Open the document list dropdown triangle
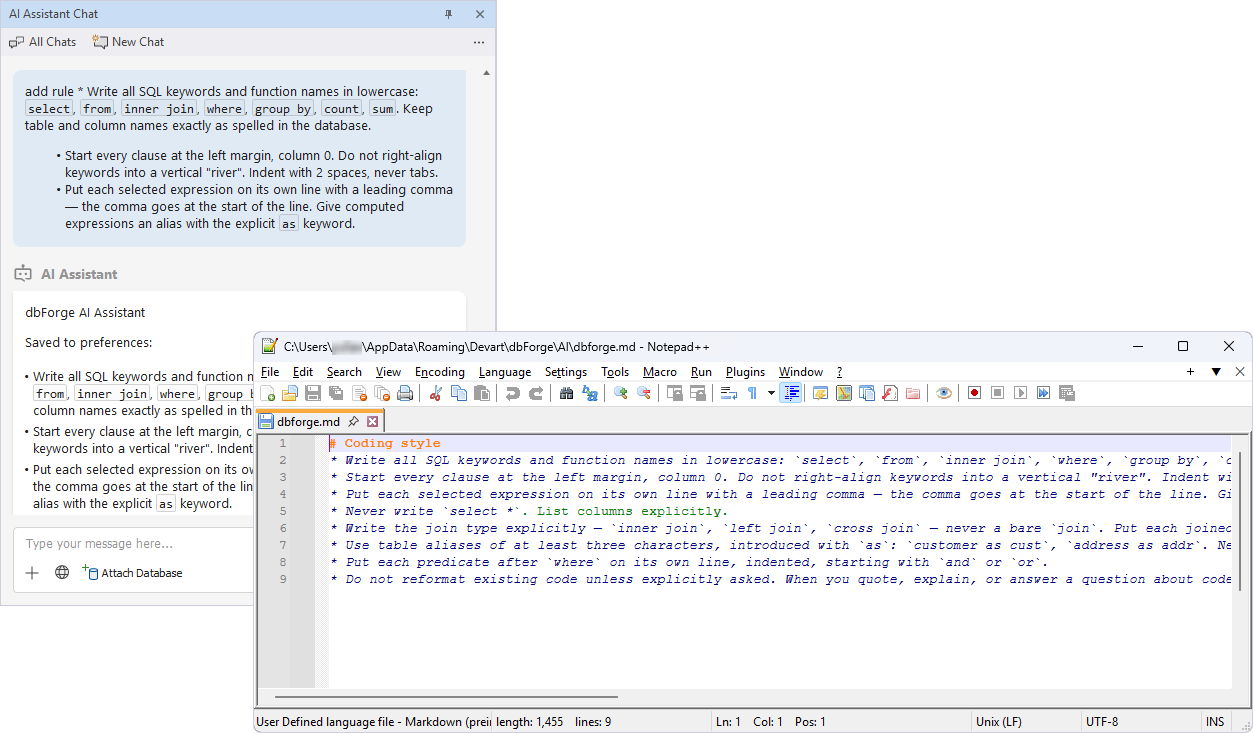 click(x=1216, y=372)
